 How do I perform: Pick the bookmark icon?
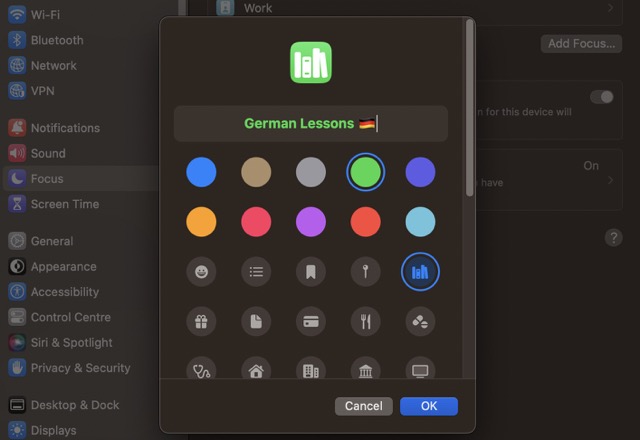[x=311, y=271]
